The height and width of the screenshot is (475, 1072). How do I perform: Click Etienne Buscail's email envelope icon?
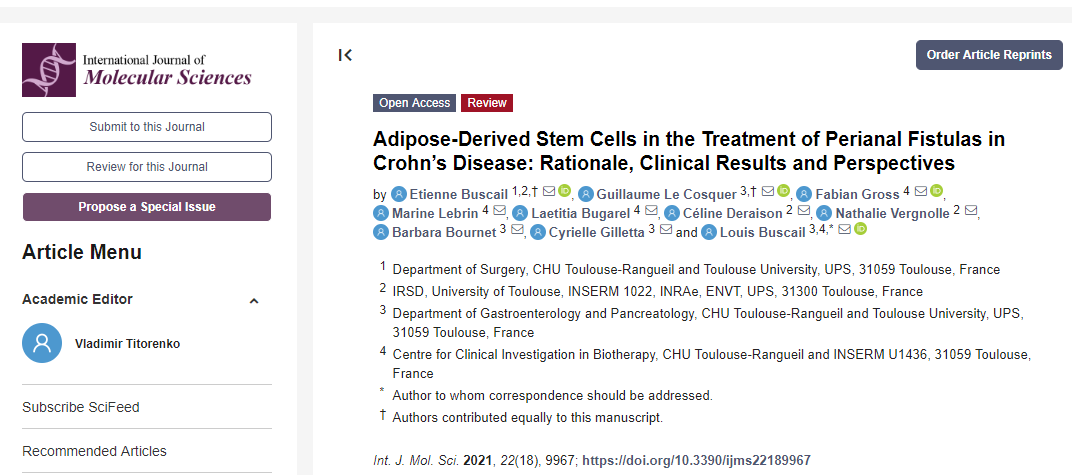coord(549,191)
